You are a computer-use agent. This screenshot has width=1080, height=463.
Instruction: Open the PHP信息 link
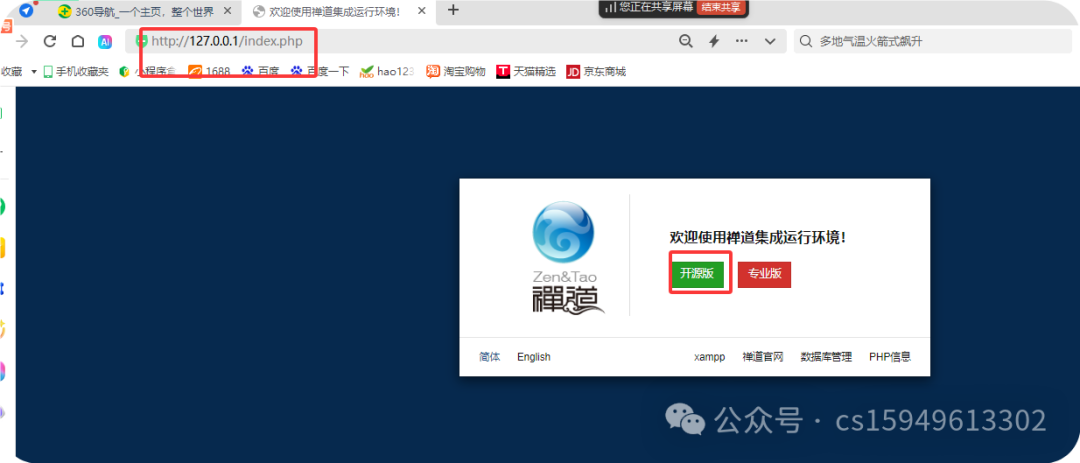click(890, 357)
